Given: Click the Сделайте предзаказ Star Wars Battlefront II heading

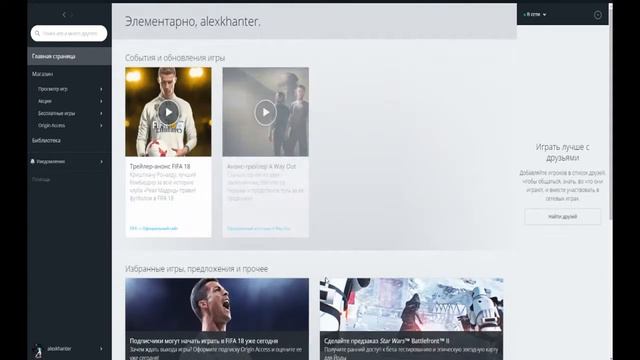Looking at the screenshot, I should point(387,341).
